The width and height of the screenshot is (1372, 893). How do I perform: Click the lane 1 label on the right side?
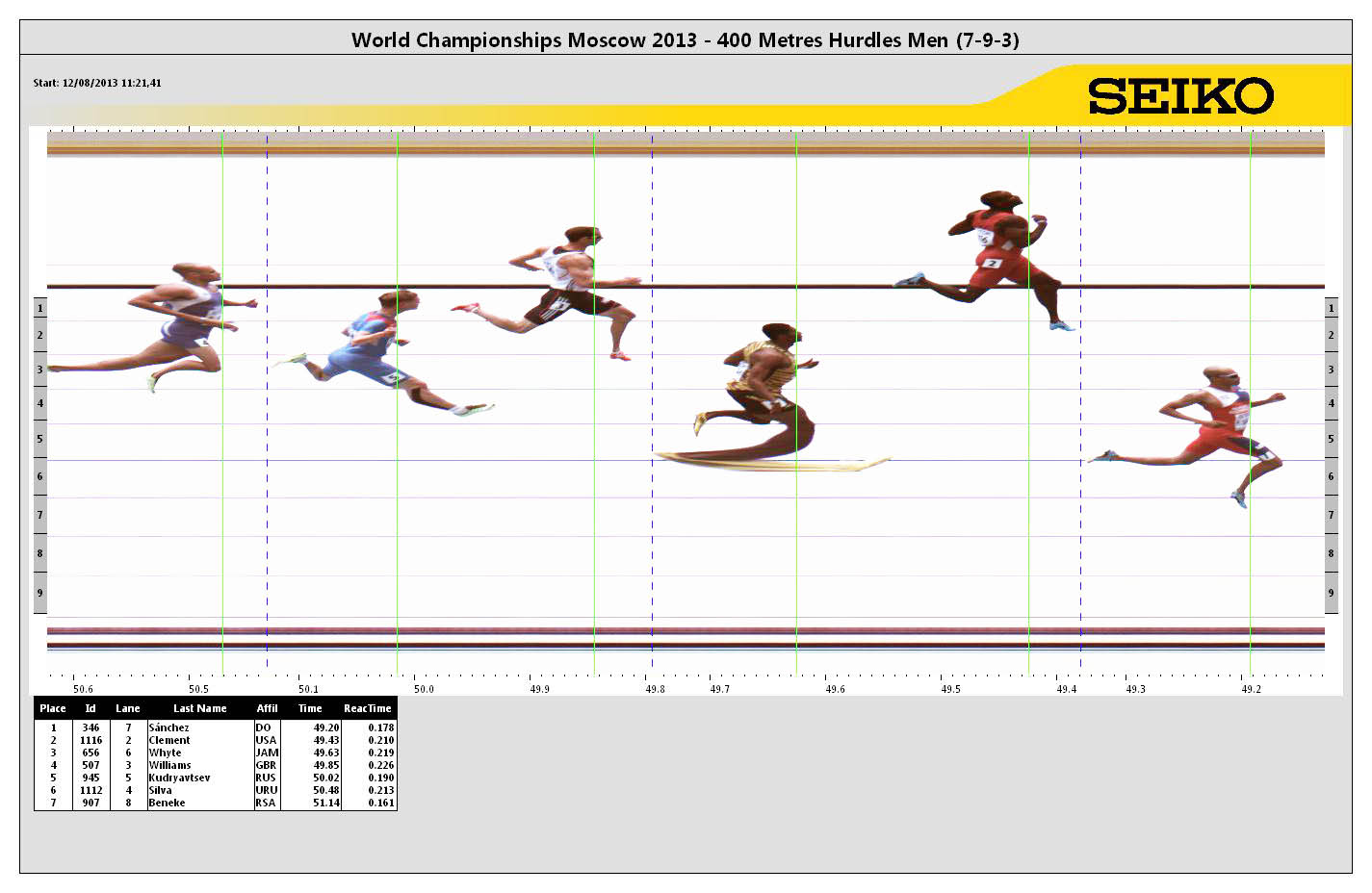pos(1332,308)
